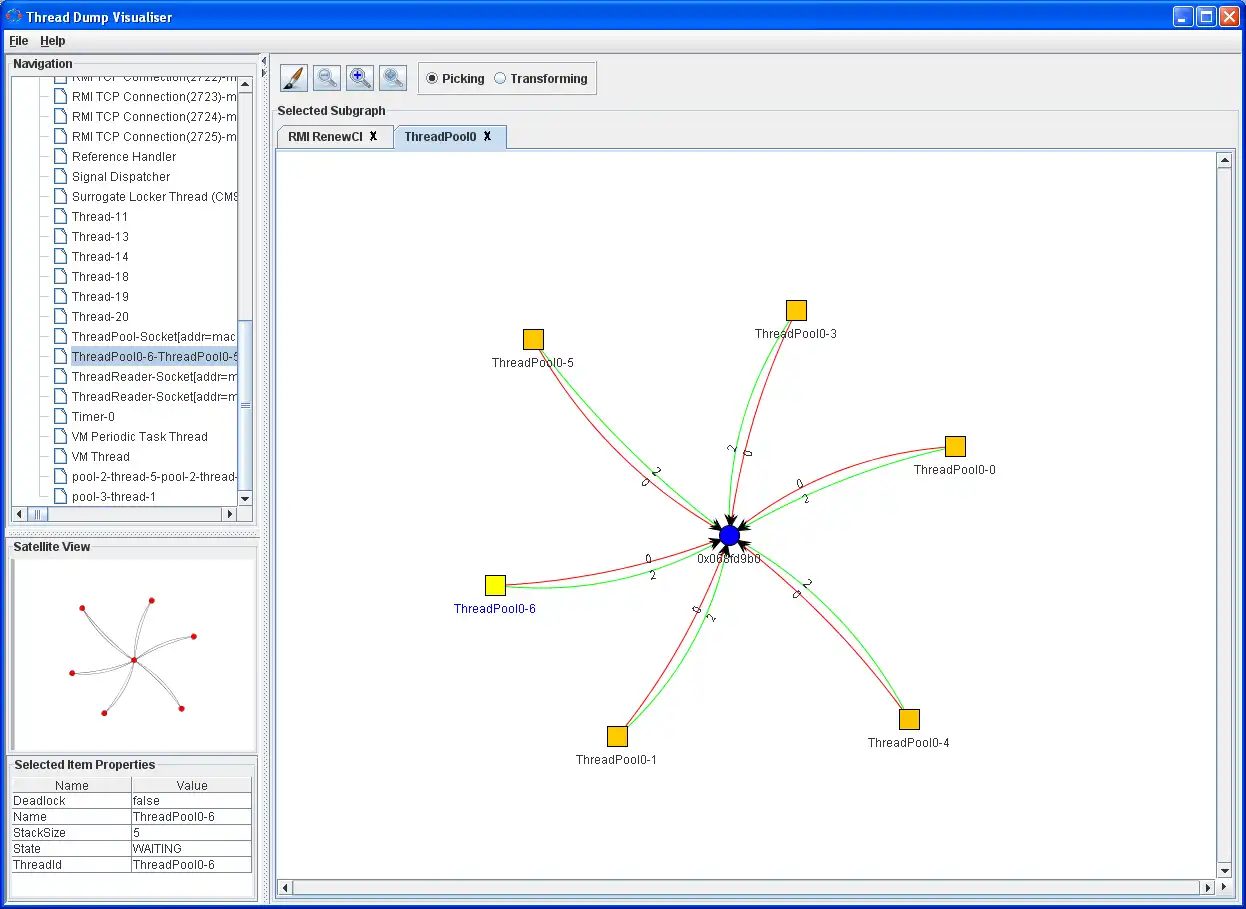This screenshot has width=1246, height=909.
Task: Click the Name column header in properties
Action: point(72,785)
